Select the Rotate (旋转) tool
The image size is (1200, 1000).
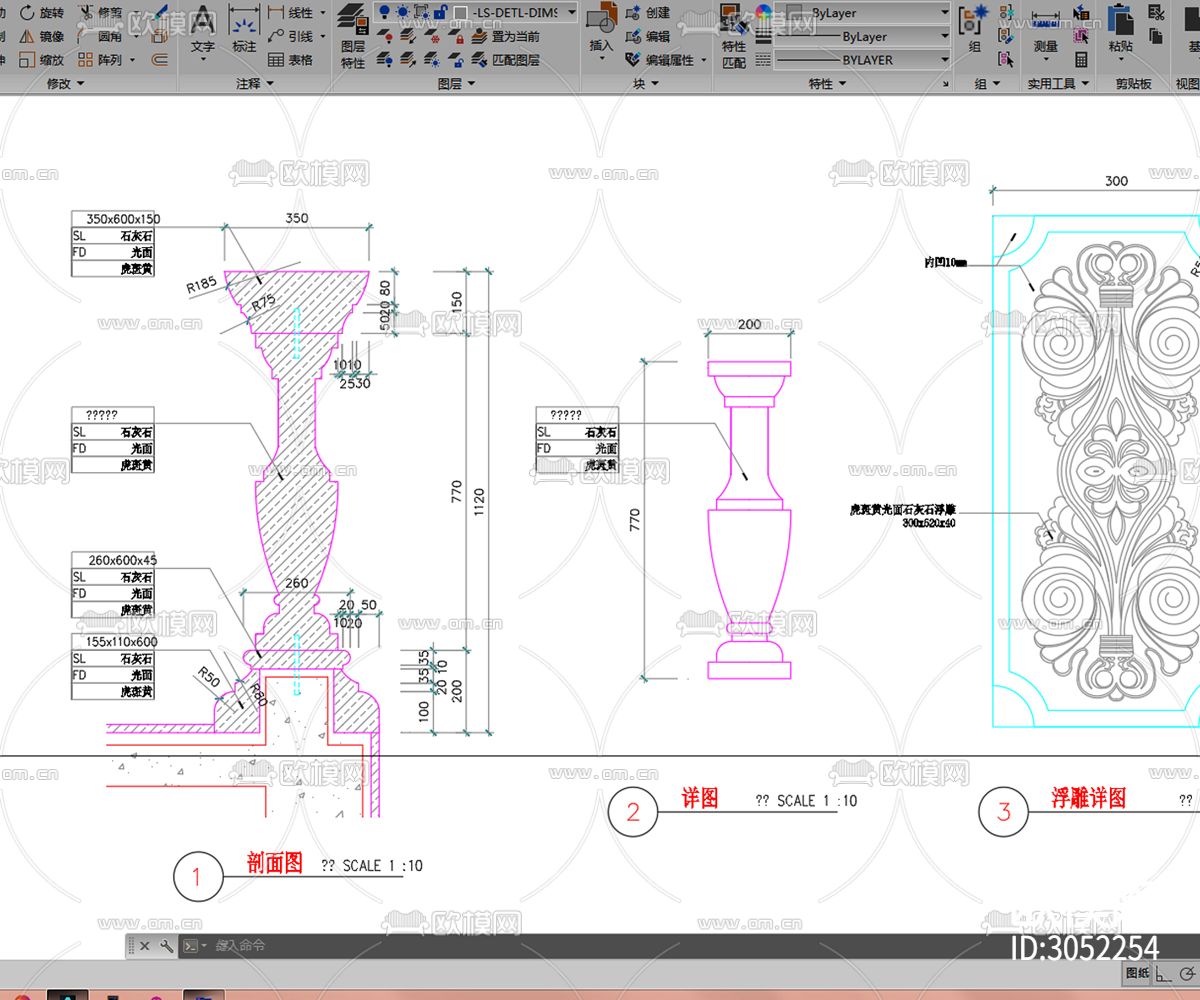[40, 13]
